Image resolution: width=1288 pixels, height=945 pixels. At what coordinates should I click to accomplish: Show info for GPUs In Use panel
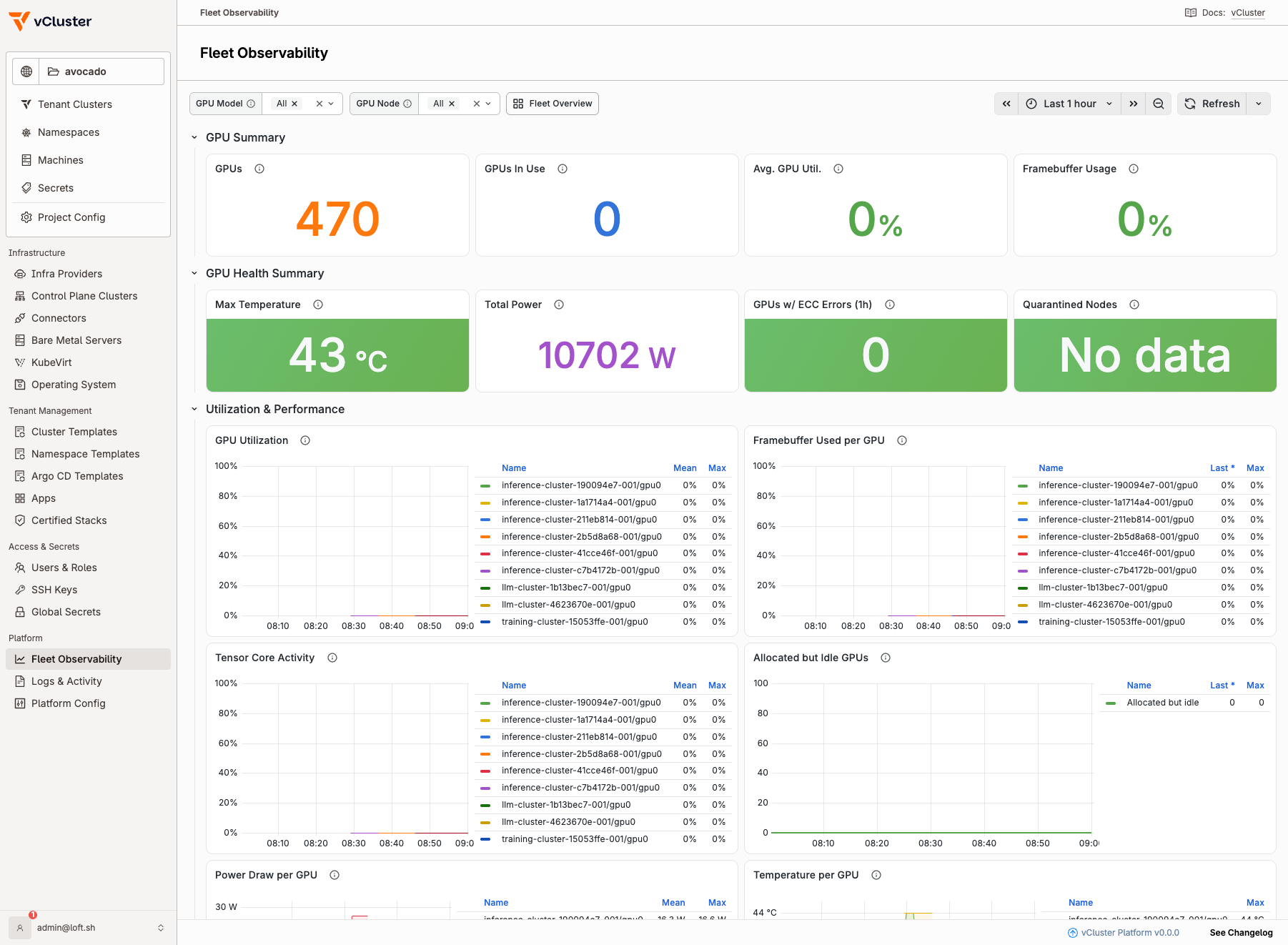coord(563,169)
